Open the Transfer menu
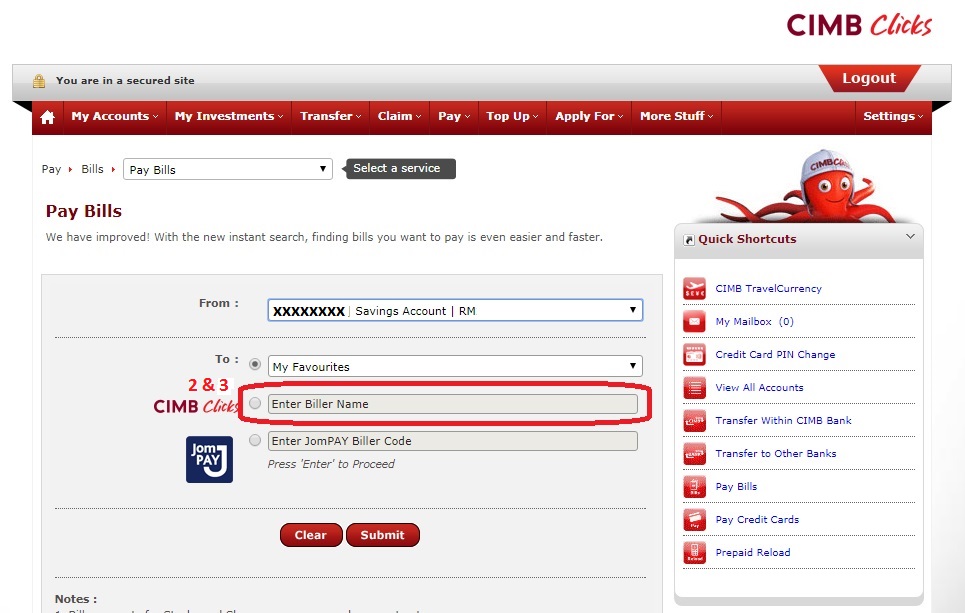Viewport: 965px width, 613px height. point(330,116)
